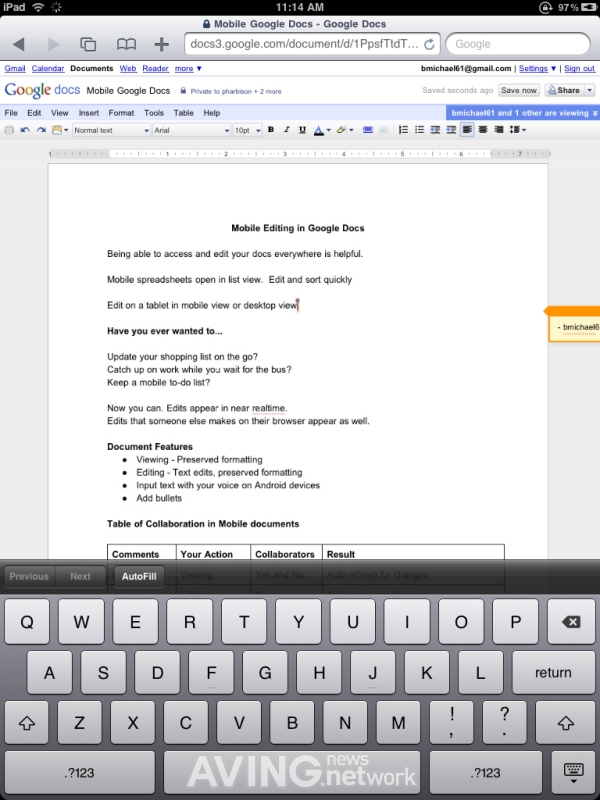Toggle italic formatting
Image resolution: width=600 pixels, height=800 pixels.
(x=287, y=130)
